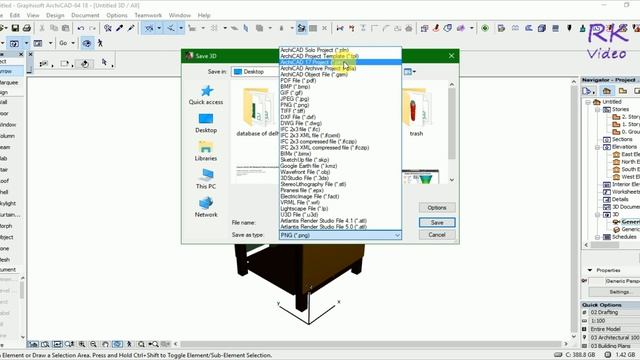This screenshot has width=640, height=360.
Task: Click the 02 Drafting quick option field
Action: pos(614,312)
